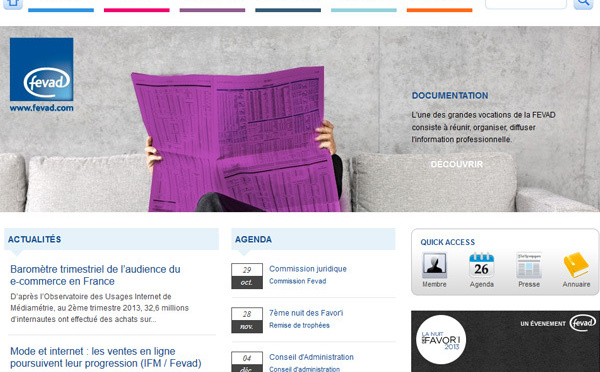The width and height of the screenshot is (600, 372).
Task: Click the Fevad logo in the Favor'i banner
Action: 582,323
